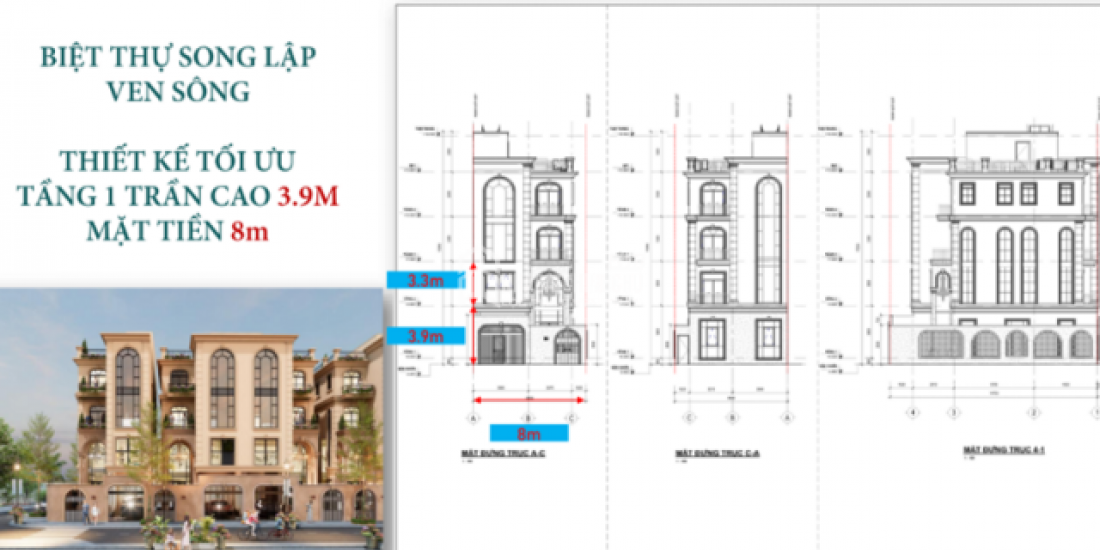Click axis marker B under C-A elevation
Image resolution: width=1100 pixels, height=550 pixels.
(733, 418)
